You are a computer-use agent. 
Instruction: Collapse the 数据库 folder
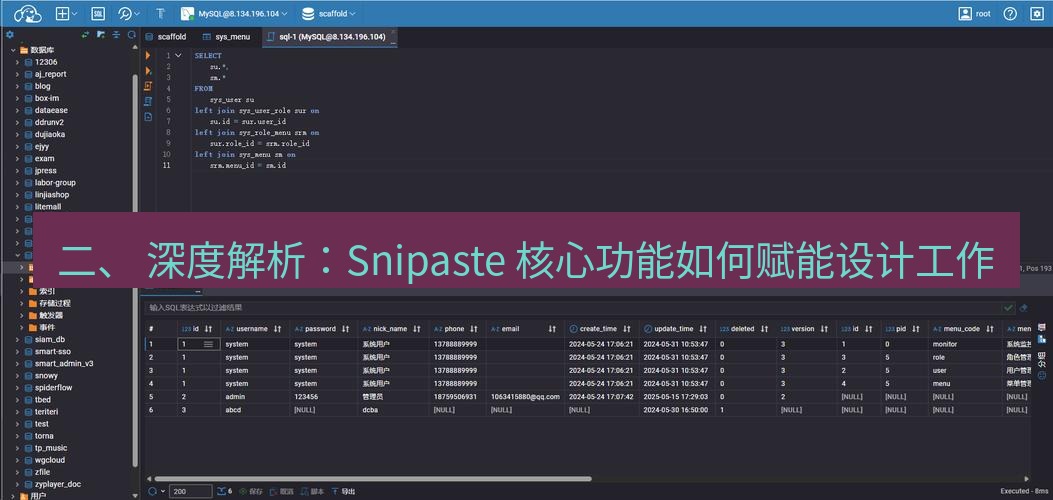(x=13, y=50)
